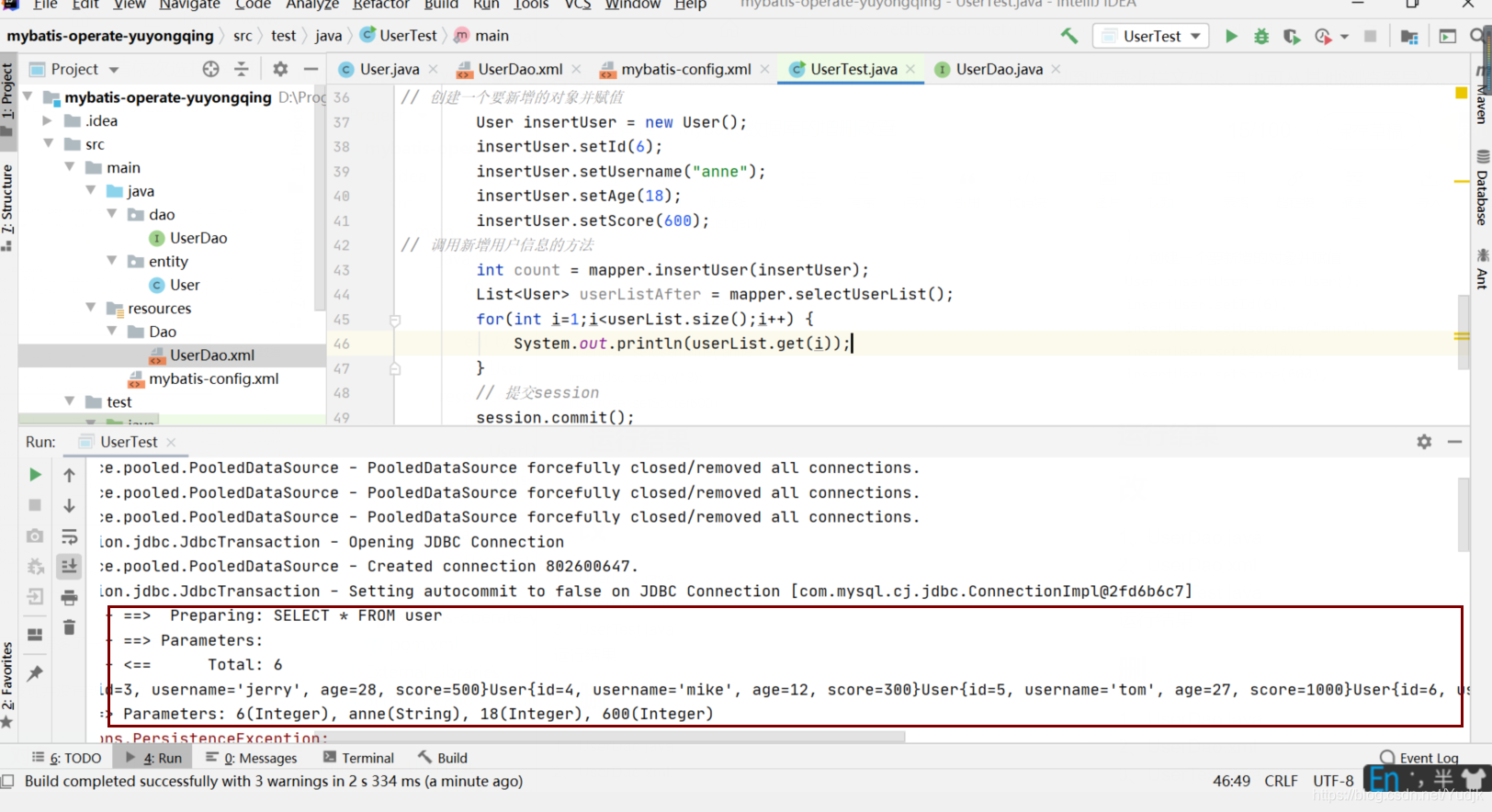Click src in breadcrumb path

[243, 36]
